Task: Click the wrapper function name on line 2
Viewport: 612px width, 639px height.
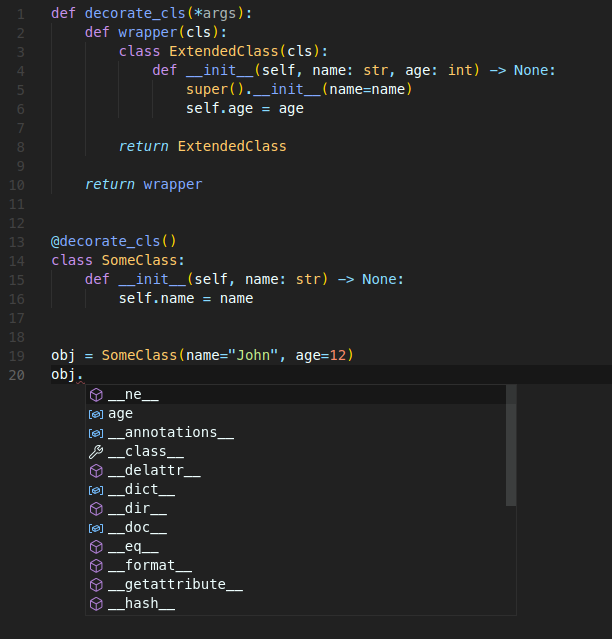Action: [x=147, y=33]
